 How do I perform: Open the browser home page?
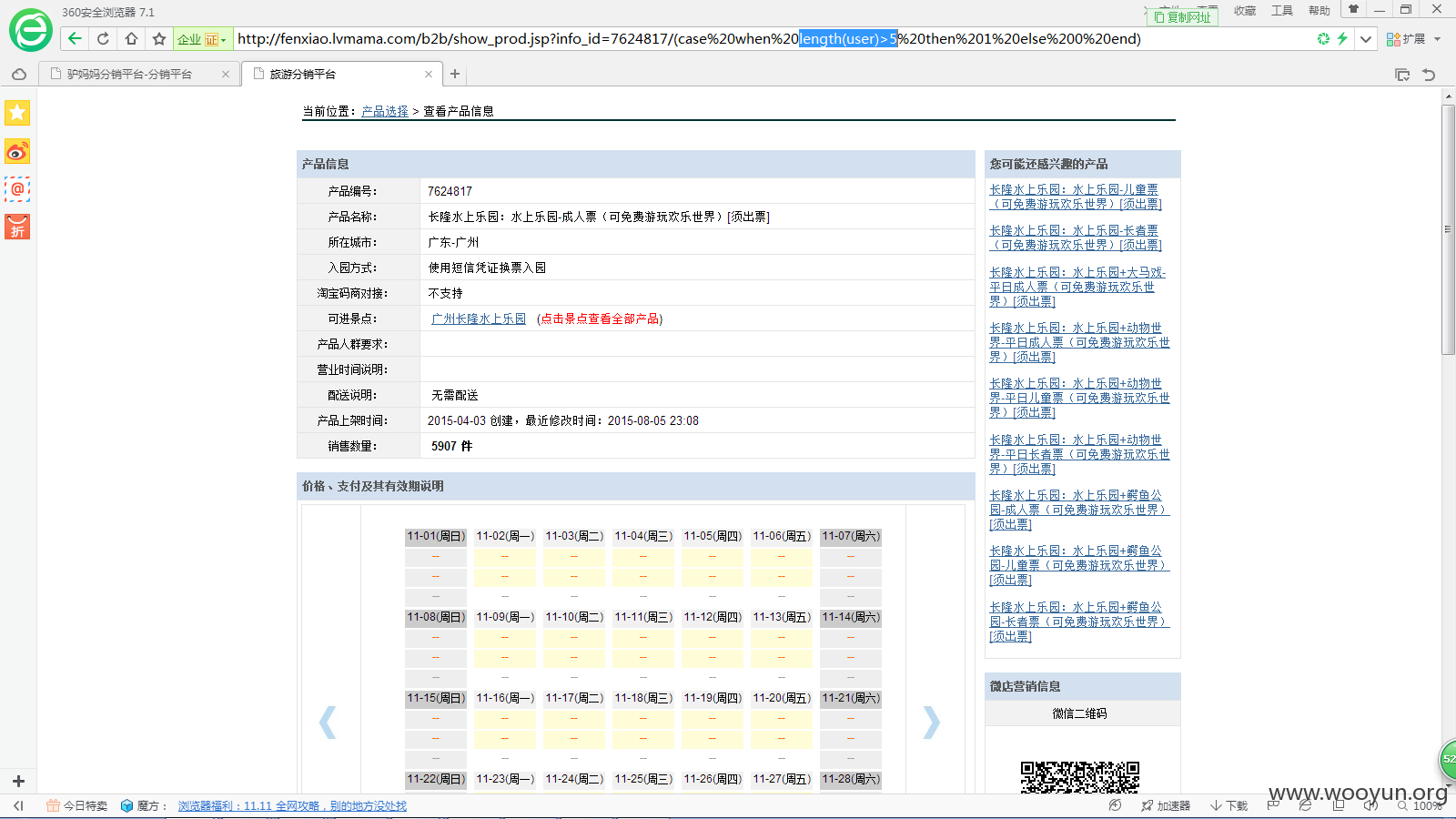tap(131, 38)
